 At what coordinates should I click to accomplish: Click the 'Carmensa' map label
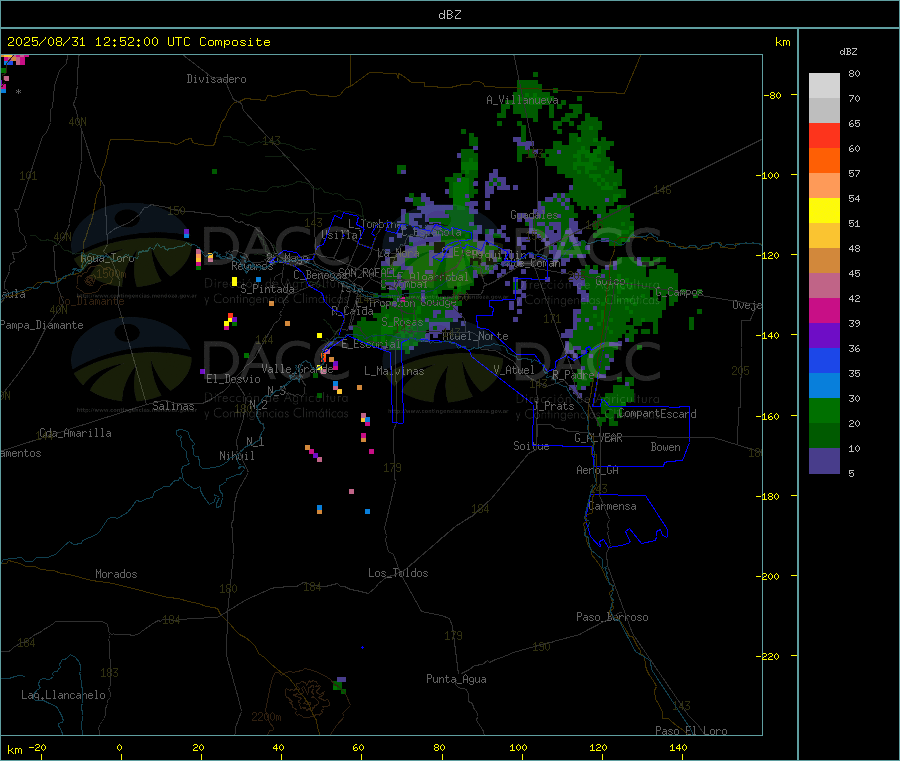pyautogui.click(x=612, y=506)
